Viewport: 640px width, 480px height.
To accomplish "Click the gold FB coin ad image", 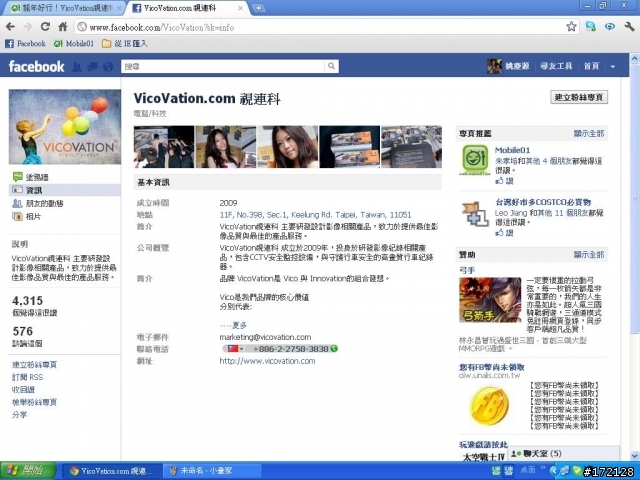I will tap(490, 406).
